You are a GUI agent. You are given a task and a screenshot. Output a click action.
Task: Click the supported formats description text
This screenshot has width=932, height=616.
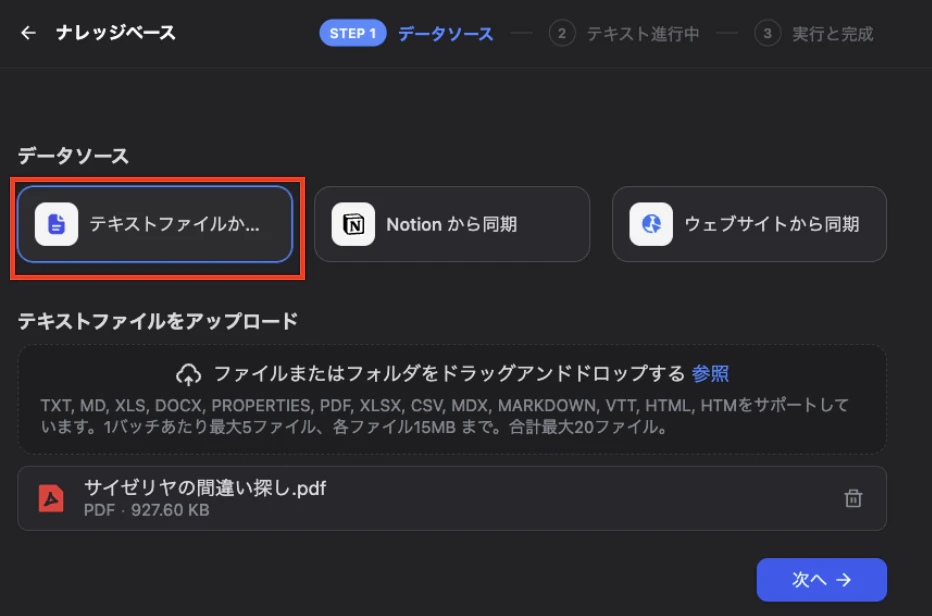[445, 416]
